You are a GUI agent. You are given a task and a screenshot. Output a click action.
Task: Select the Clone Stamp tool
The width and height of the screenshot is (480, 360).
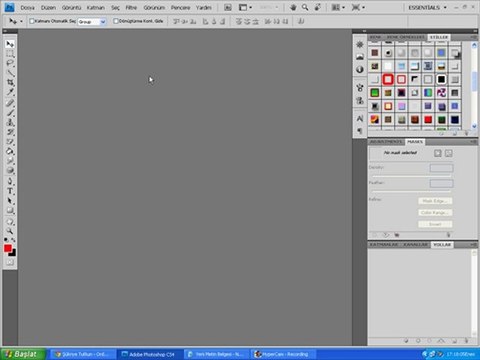pos(10,122)
